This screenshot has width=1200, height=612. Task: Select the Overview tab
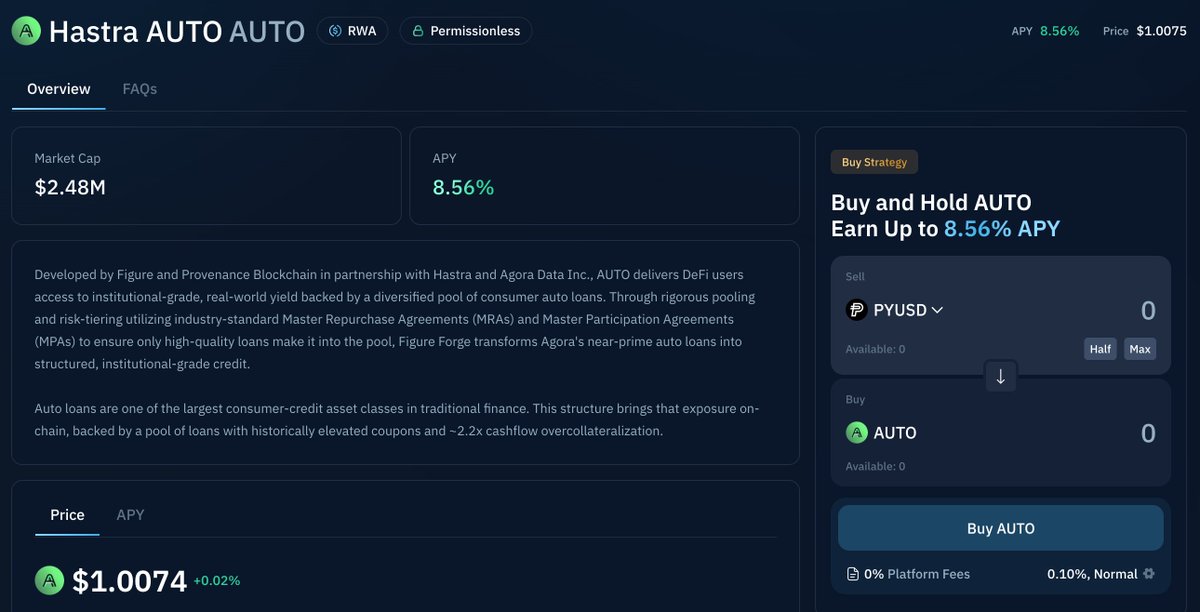[59, 89]
